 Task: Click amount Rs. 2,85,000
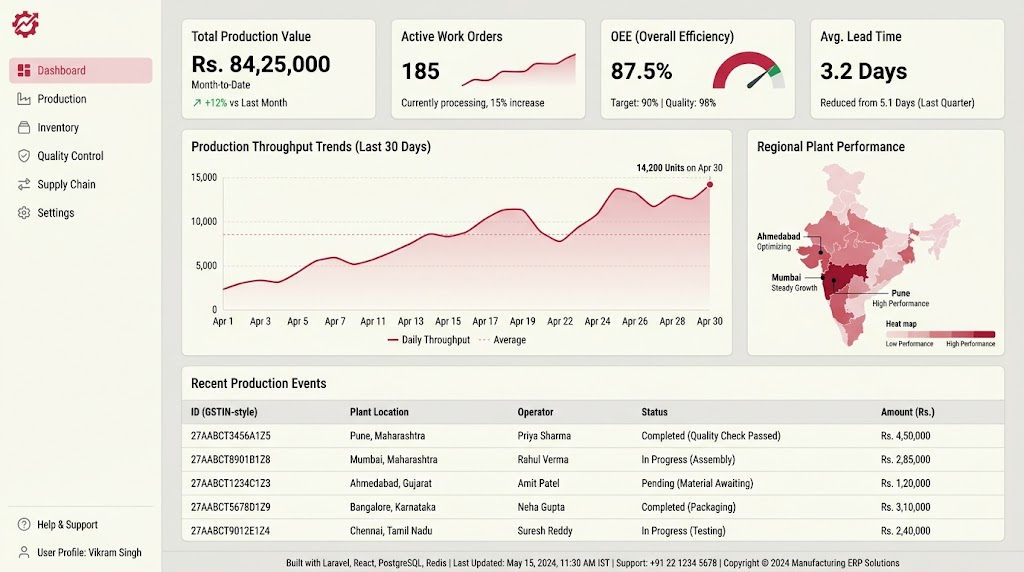coord(905,460)
